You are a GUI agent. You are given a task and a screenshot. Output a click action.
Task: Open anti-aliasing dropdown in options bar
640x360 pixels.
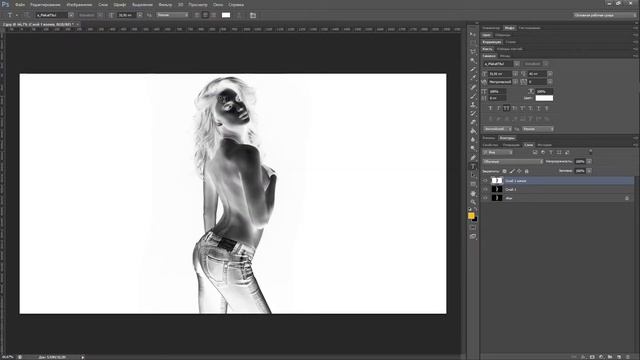173,15
